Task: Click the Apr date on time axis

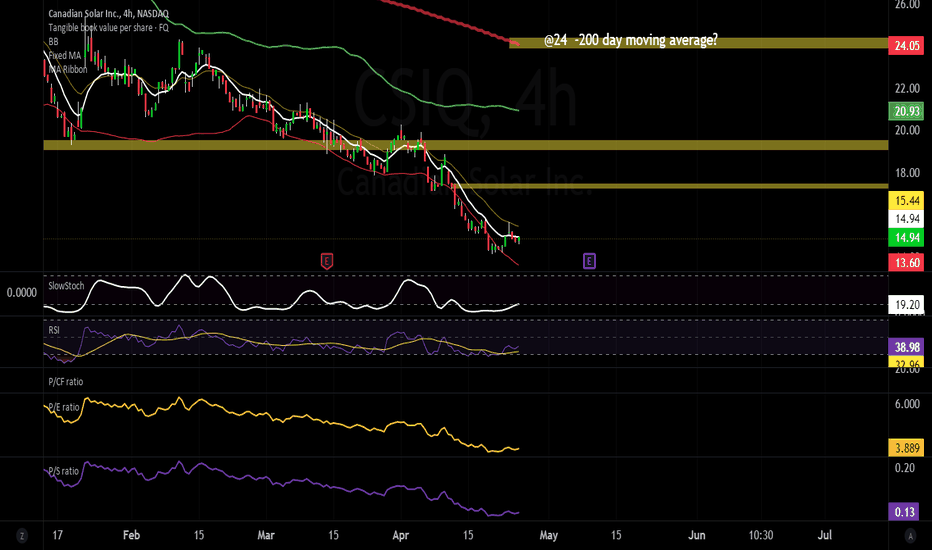Action: point(401,535)
